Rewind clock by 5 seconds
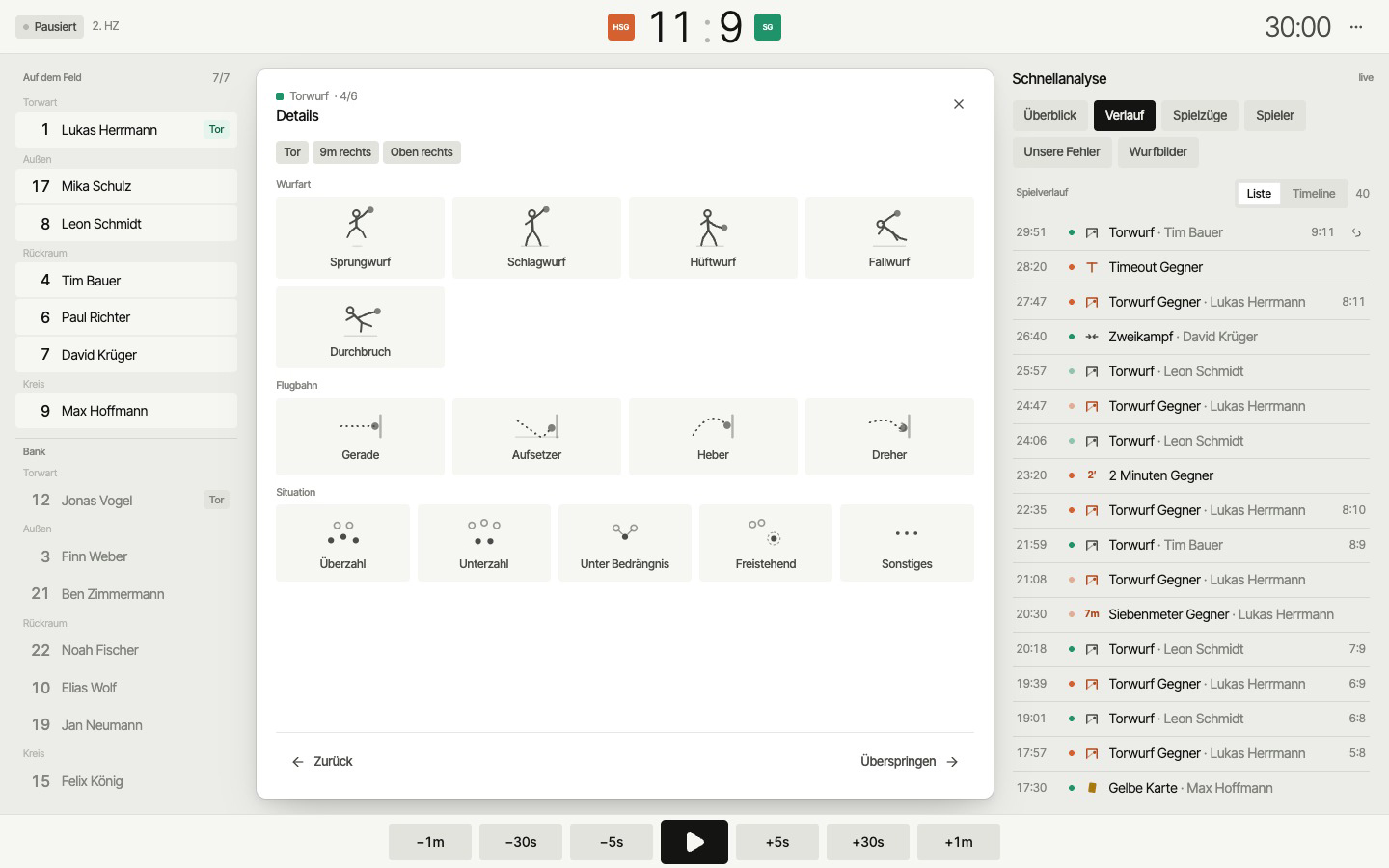This screenshot has height=868, width=1389. 612,842
